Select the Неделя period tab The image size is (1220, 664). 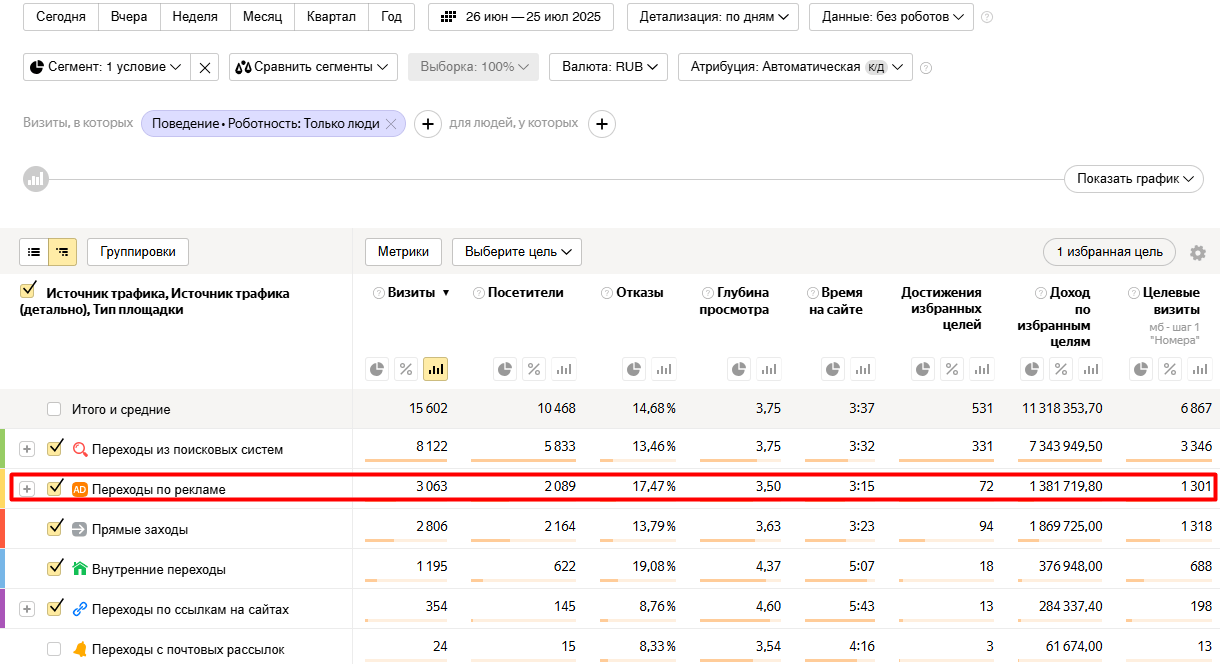[x=194, y=16]
